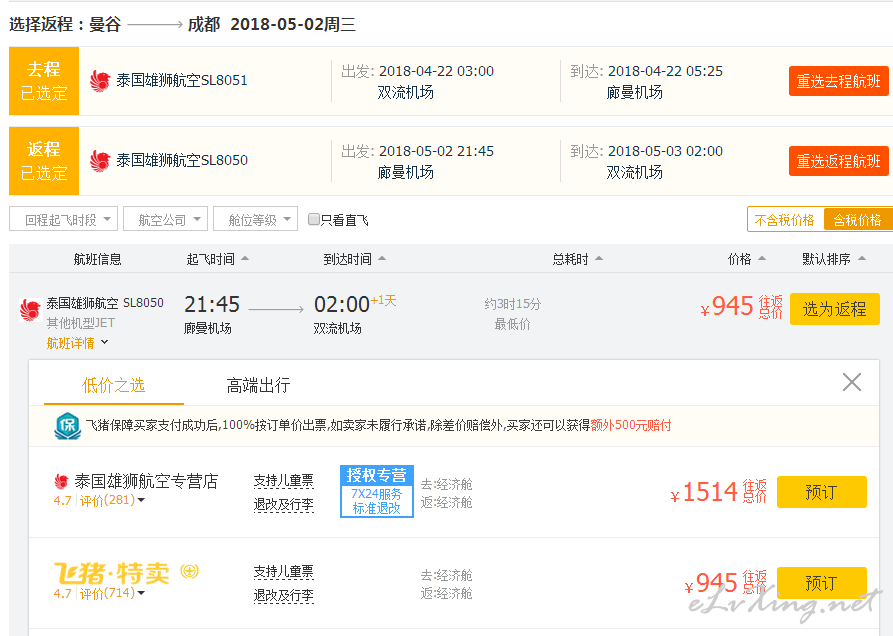Click 选为返程 for SL8050

[834, 309]
